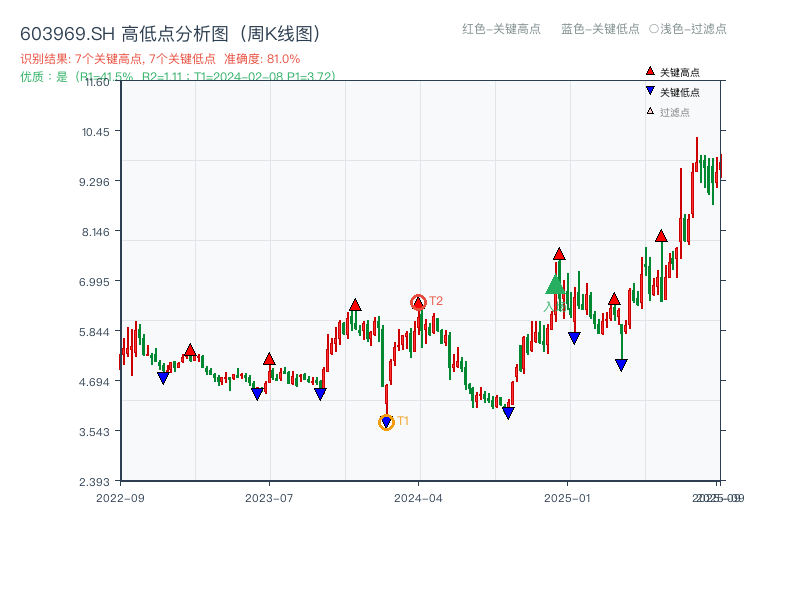
Task: Click the green 优质 quality result line
Action: [178, 77]
